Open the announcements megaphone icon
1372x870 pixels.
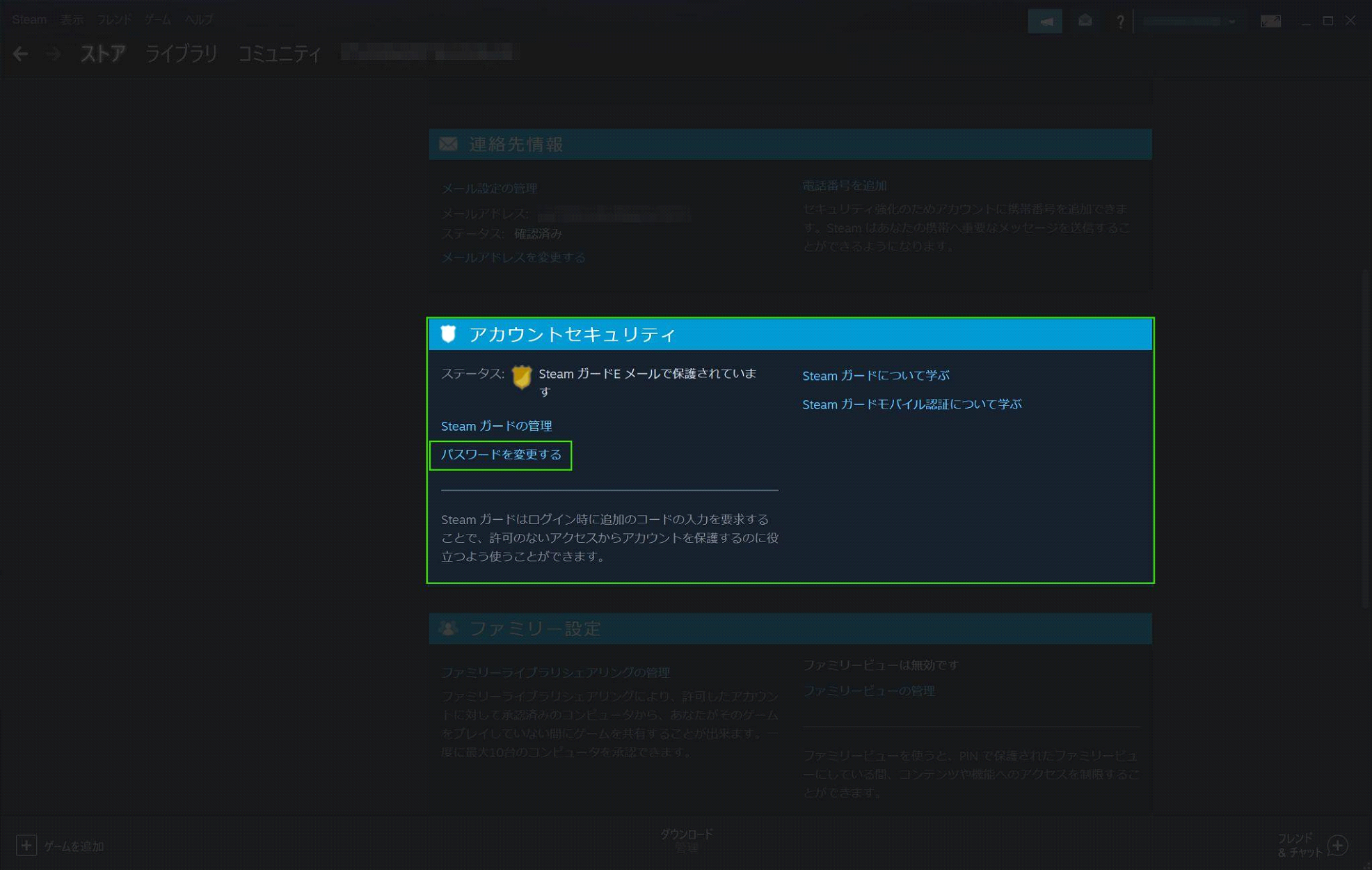pos(1045,21)
